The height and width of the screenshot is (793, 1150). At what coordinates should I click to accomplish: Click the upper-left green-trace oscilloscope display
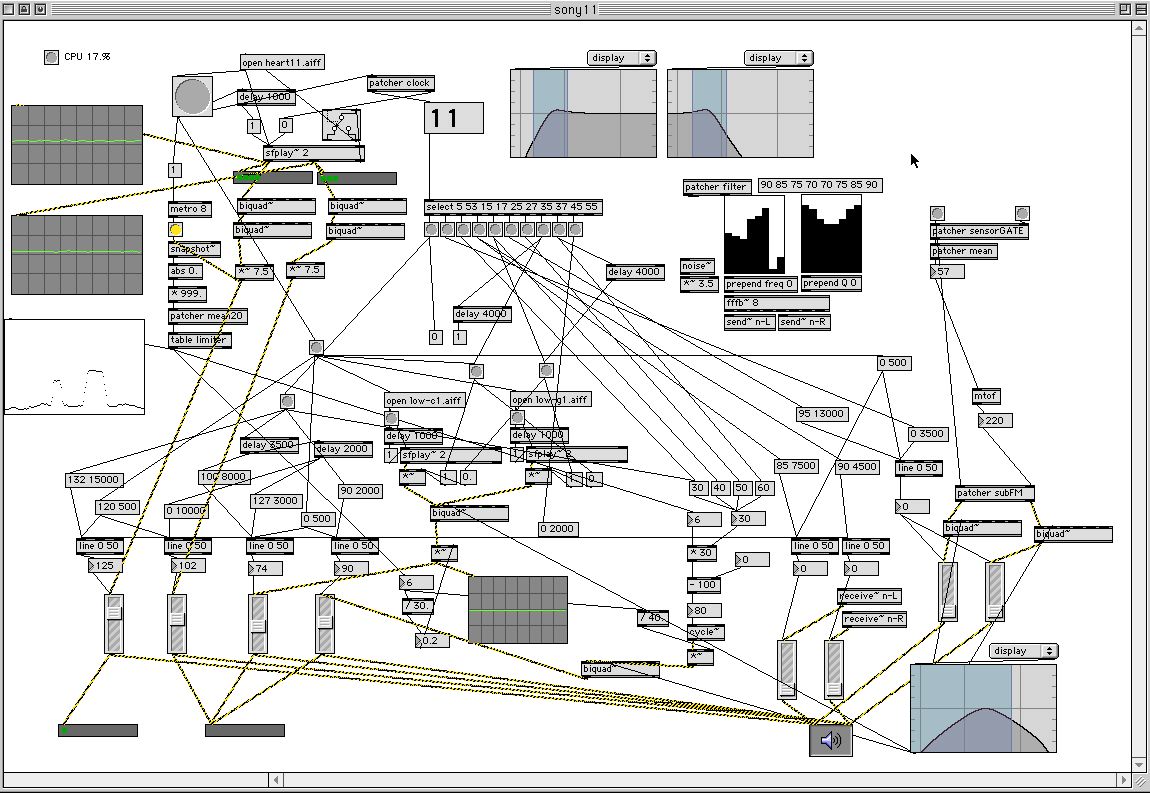[x=77, y=145]
